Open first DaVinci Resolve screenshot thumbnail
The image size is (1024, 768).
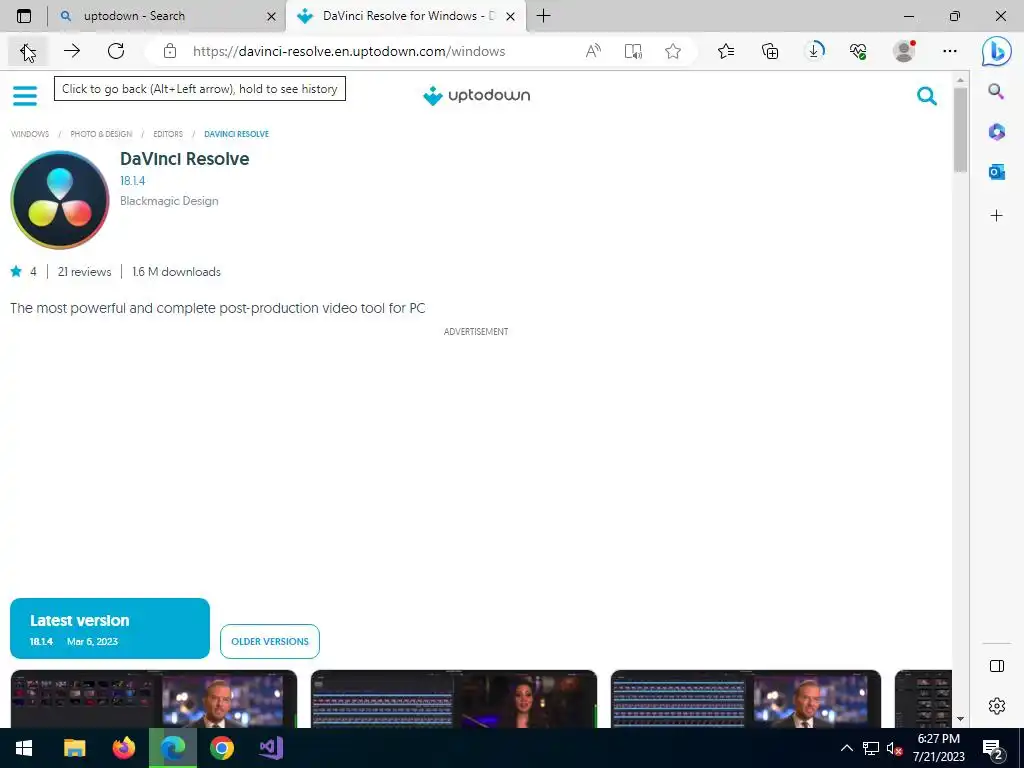point(153,699)
